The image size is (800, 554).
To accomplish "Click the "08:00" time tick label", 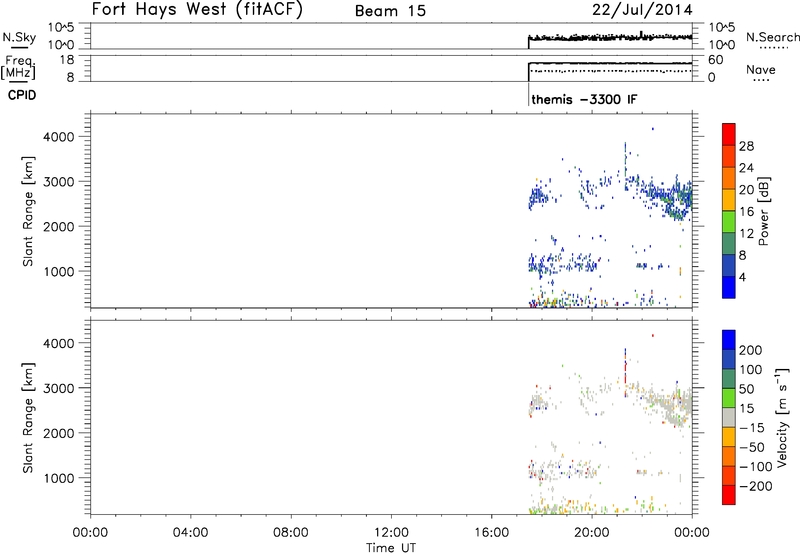I will point(291,533).
